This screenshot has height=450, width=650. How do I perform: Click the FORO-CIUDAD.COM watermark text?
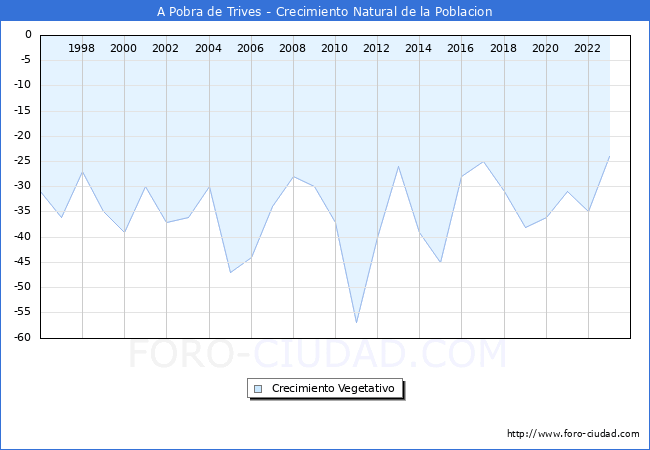tap(318, 355)
